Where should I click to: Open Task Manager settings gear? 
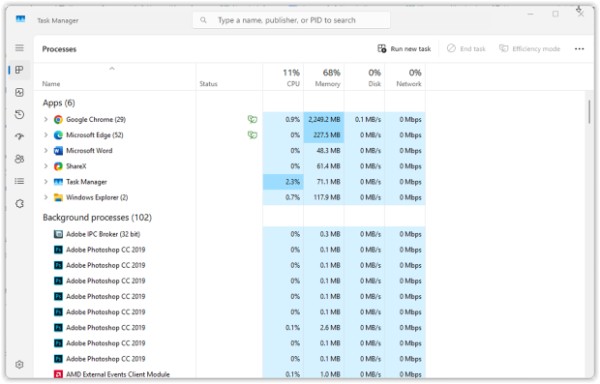tap(20, 364)
